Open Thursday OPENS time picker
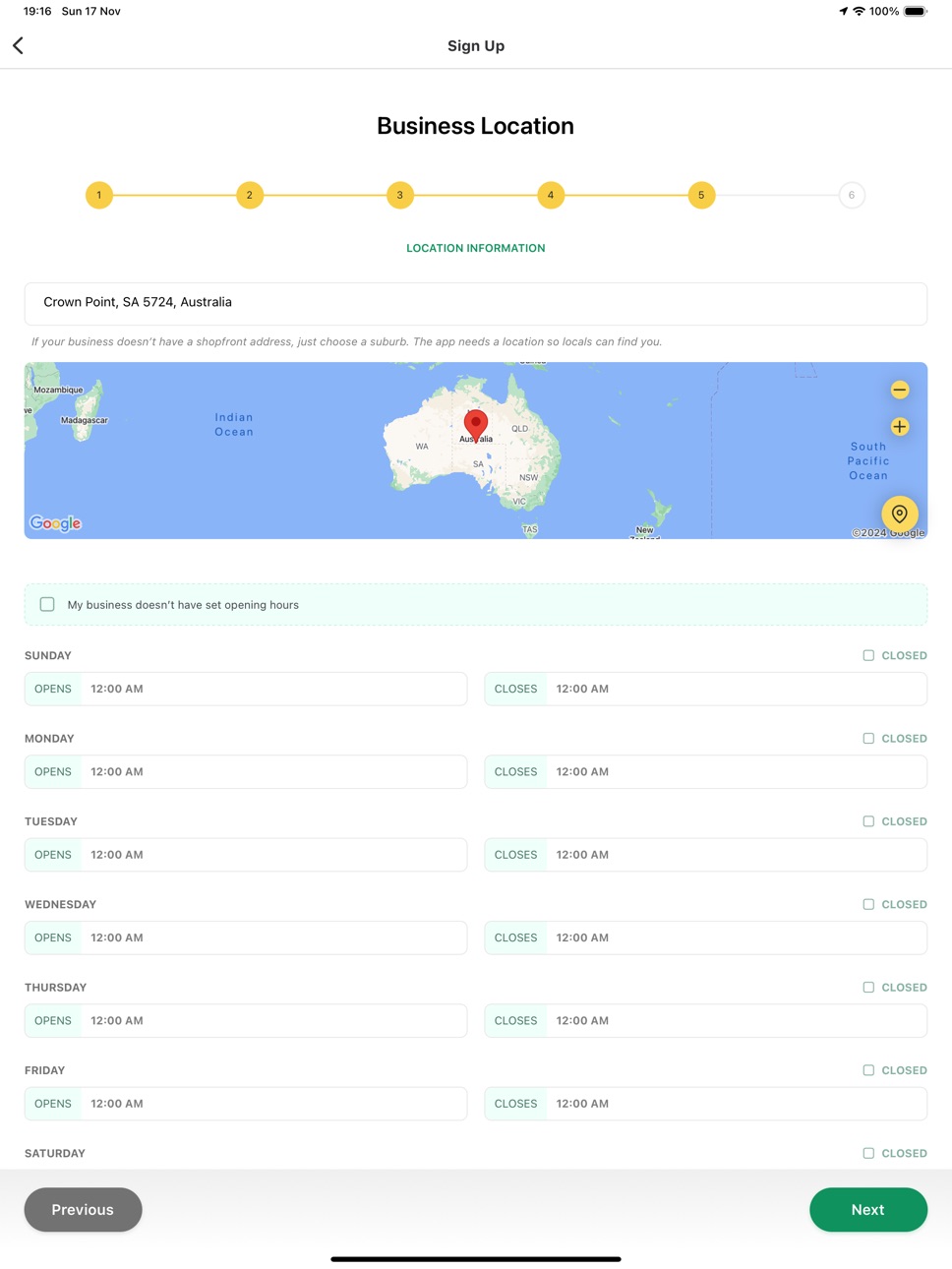 click(246, 1020)
